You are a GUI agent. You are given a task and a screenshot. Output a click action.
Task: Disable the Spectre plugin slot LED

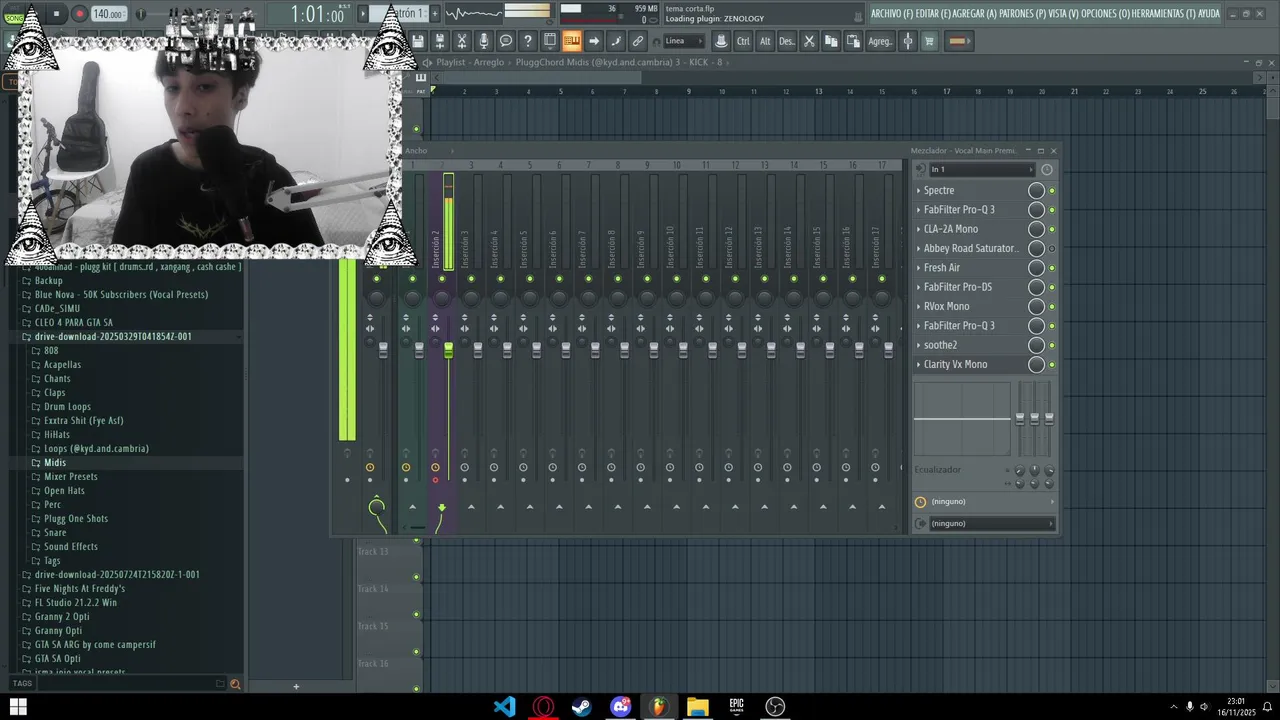(x=1052, y=190)
